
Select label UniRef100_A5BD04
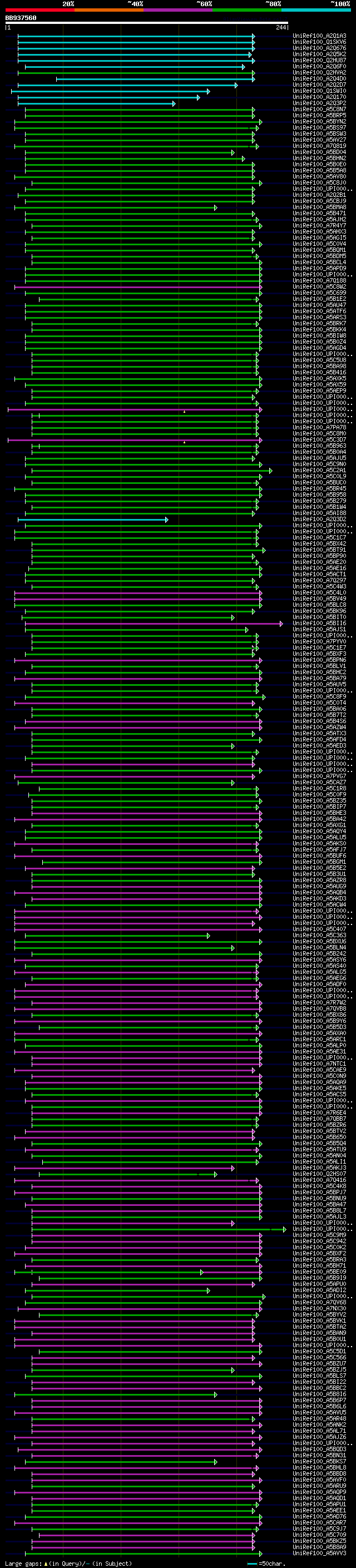click(x=319, y=152)
